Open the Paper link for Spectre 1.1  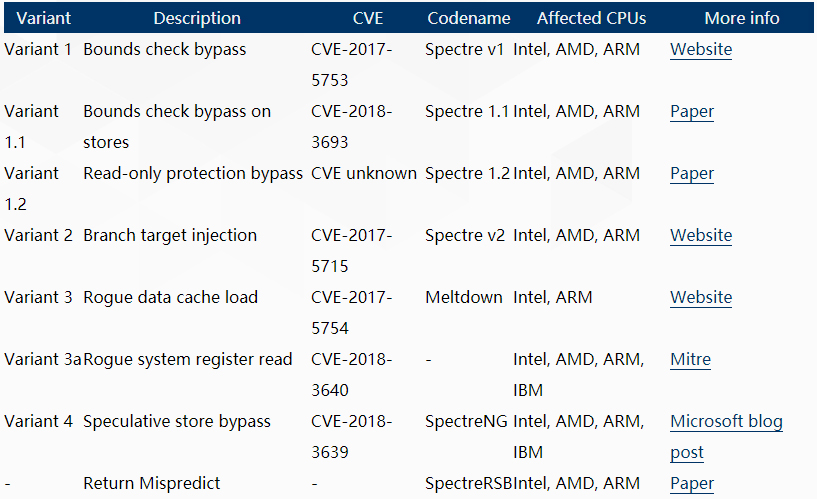coord(692,111)
